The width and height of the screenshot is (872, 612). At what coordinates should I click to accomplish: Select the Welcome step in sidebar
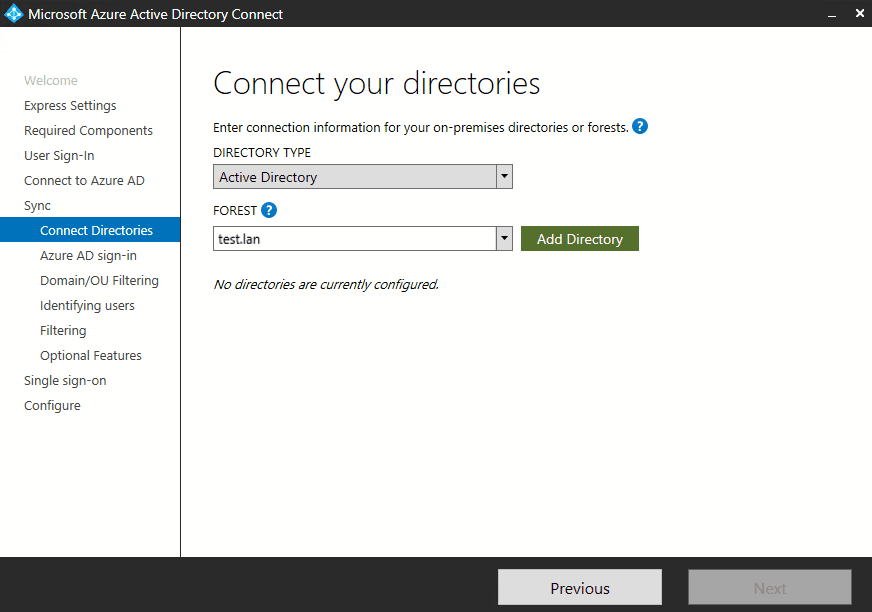tap(51, 81)
